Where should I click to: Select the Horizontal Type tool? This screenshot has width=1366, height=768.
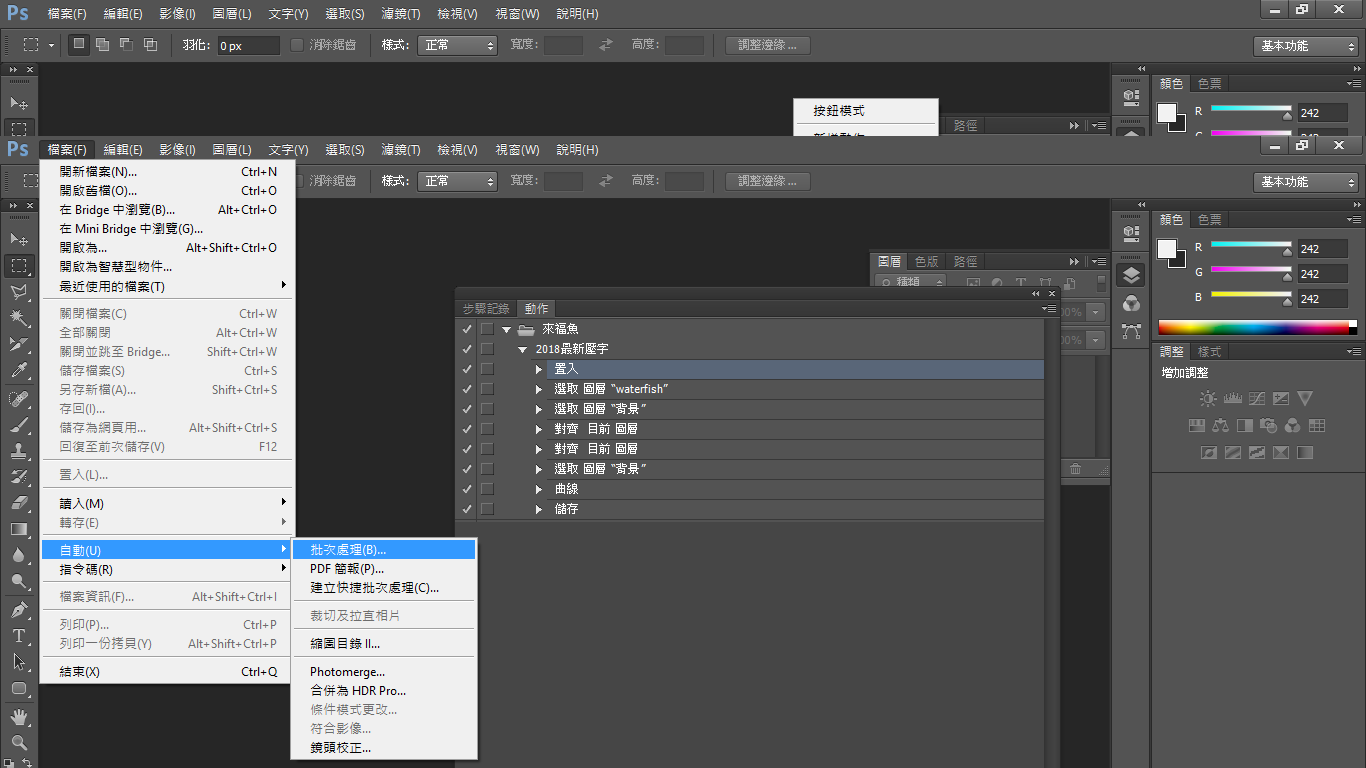[19, 636]
